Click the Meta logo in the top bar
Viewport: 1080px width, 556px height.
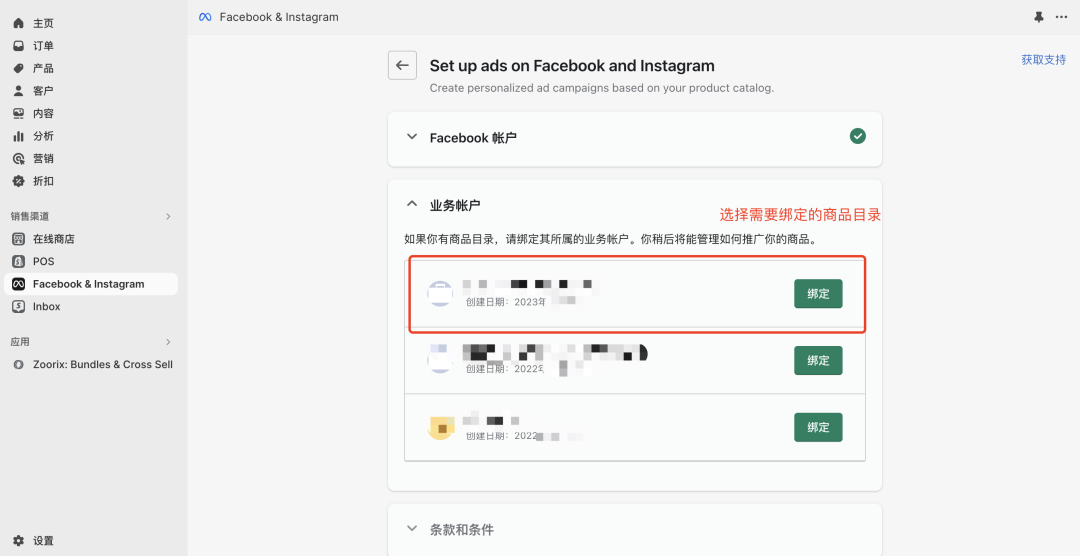205,17
